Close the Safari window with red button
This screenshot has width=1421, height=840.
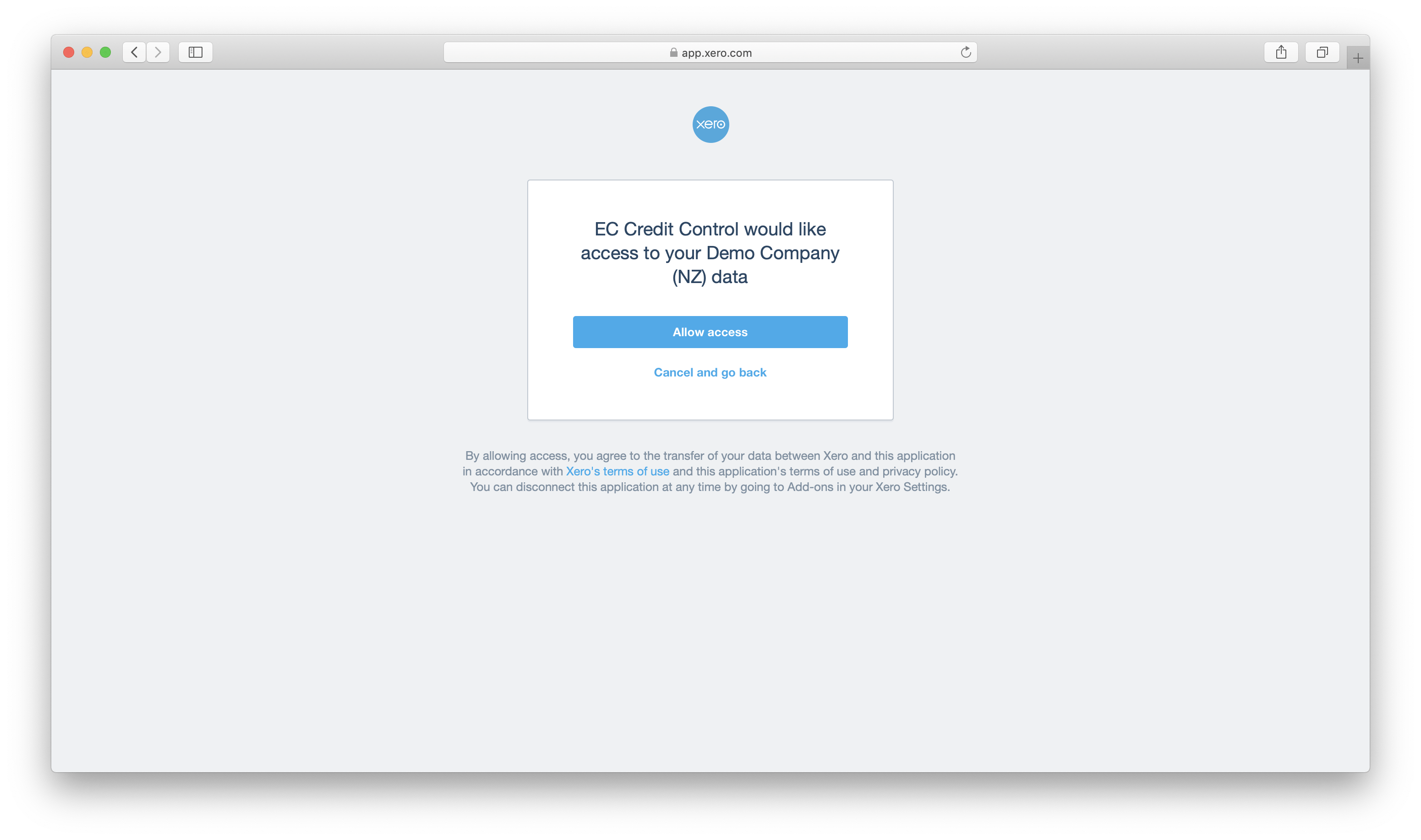click(69, 52)
